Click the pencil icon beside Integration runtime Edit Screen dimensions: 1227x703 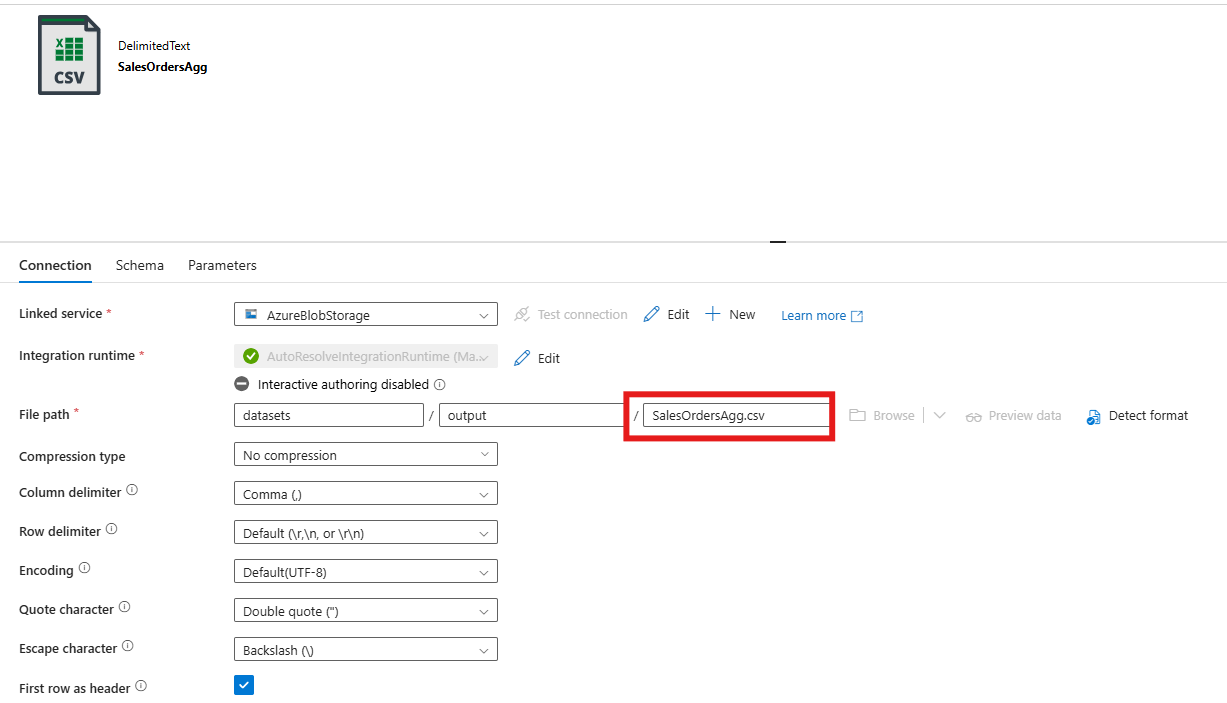(x=522, y=358)
